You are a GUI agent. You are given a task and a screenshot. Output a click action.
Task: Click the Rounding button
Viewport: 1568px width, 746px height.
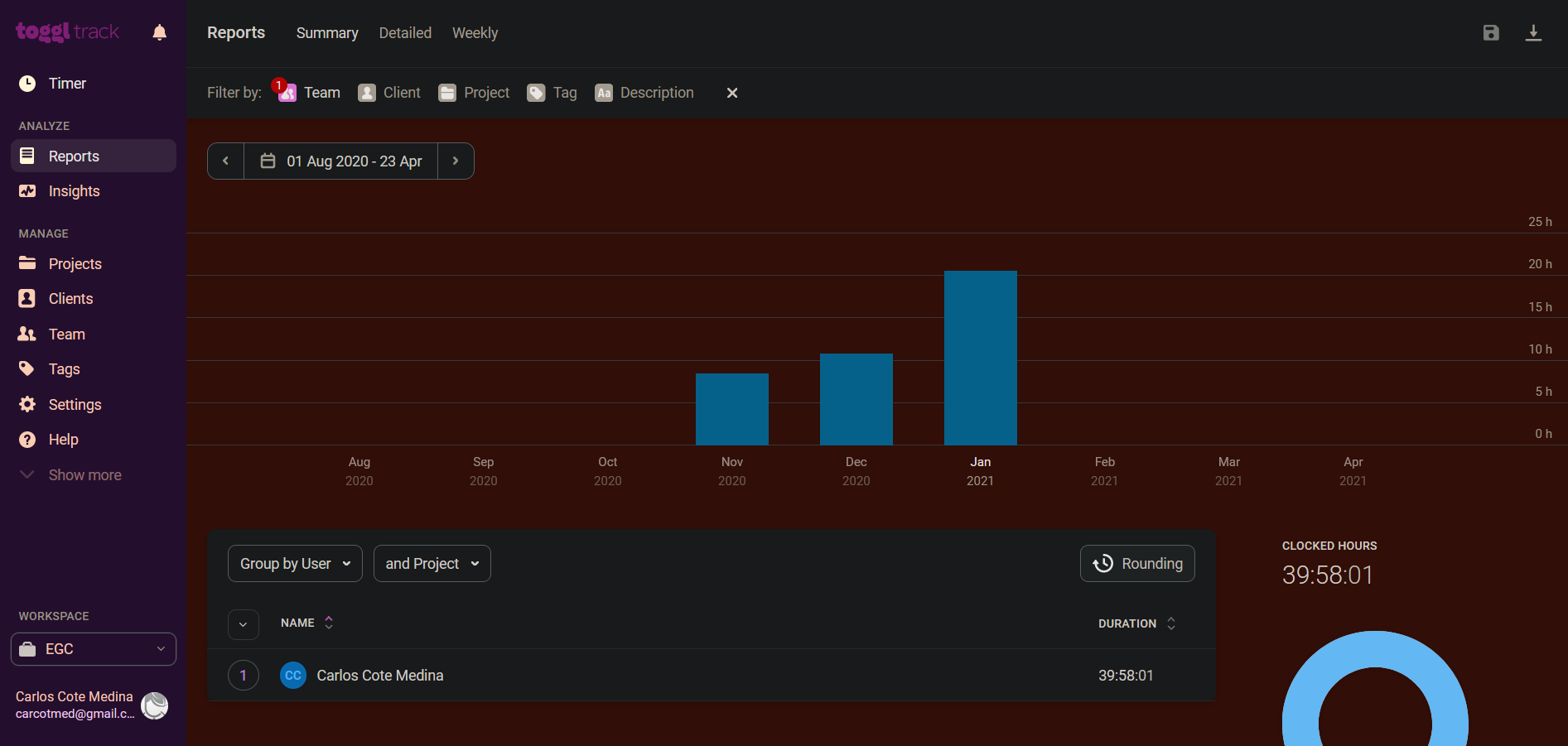click(1137, 564)
